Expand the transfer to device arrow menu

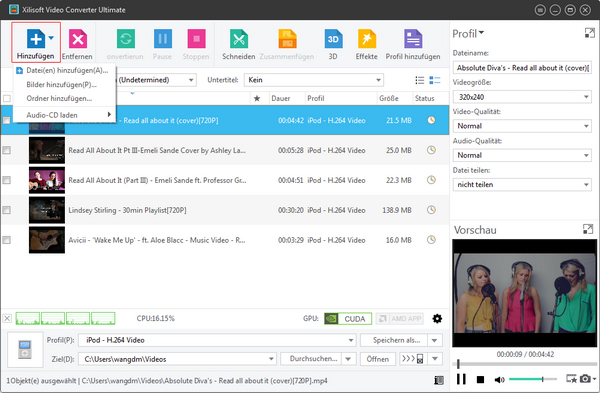435,359
